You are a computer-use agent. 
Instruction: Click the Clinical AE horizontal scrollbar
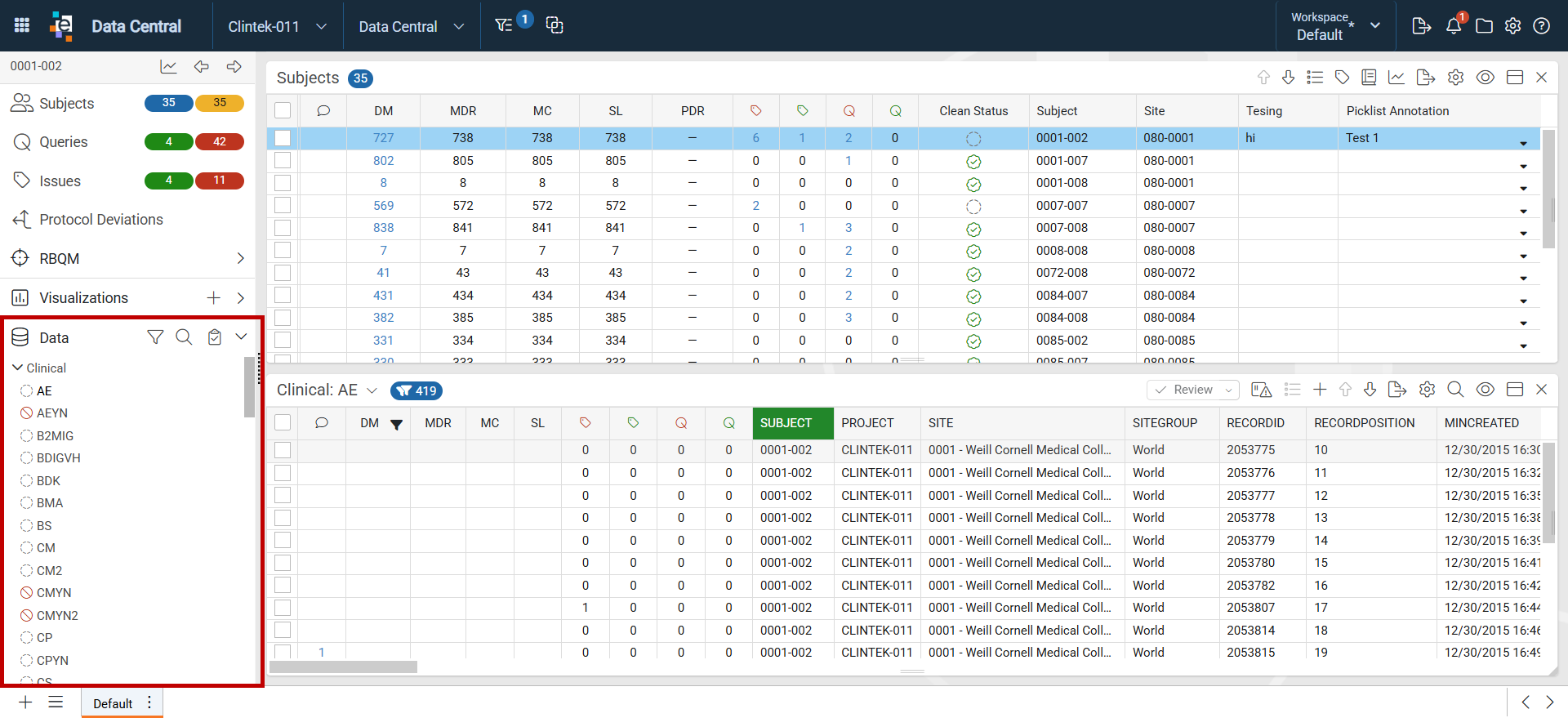click(x=343, y=667)
